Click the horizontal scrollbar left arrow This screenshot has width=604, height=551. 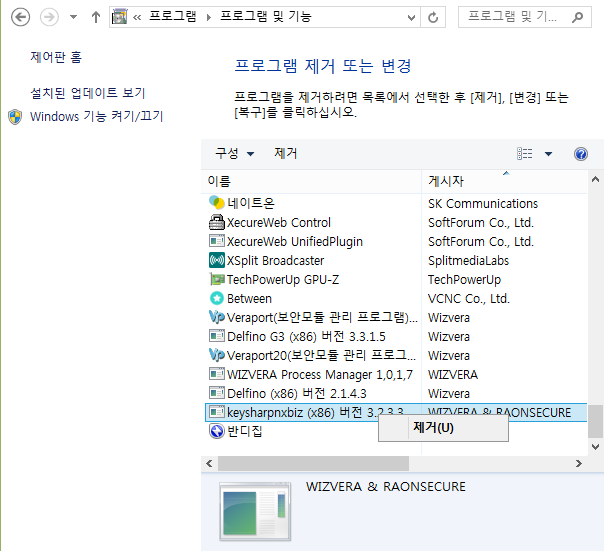(209, 464)
